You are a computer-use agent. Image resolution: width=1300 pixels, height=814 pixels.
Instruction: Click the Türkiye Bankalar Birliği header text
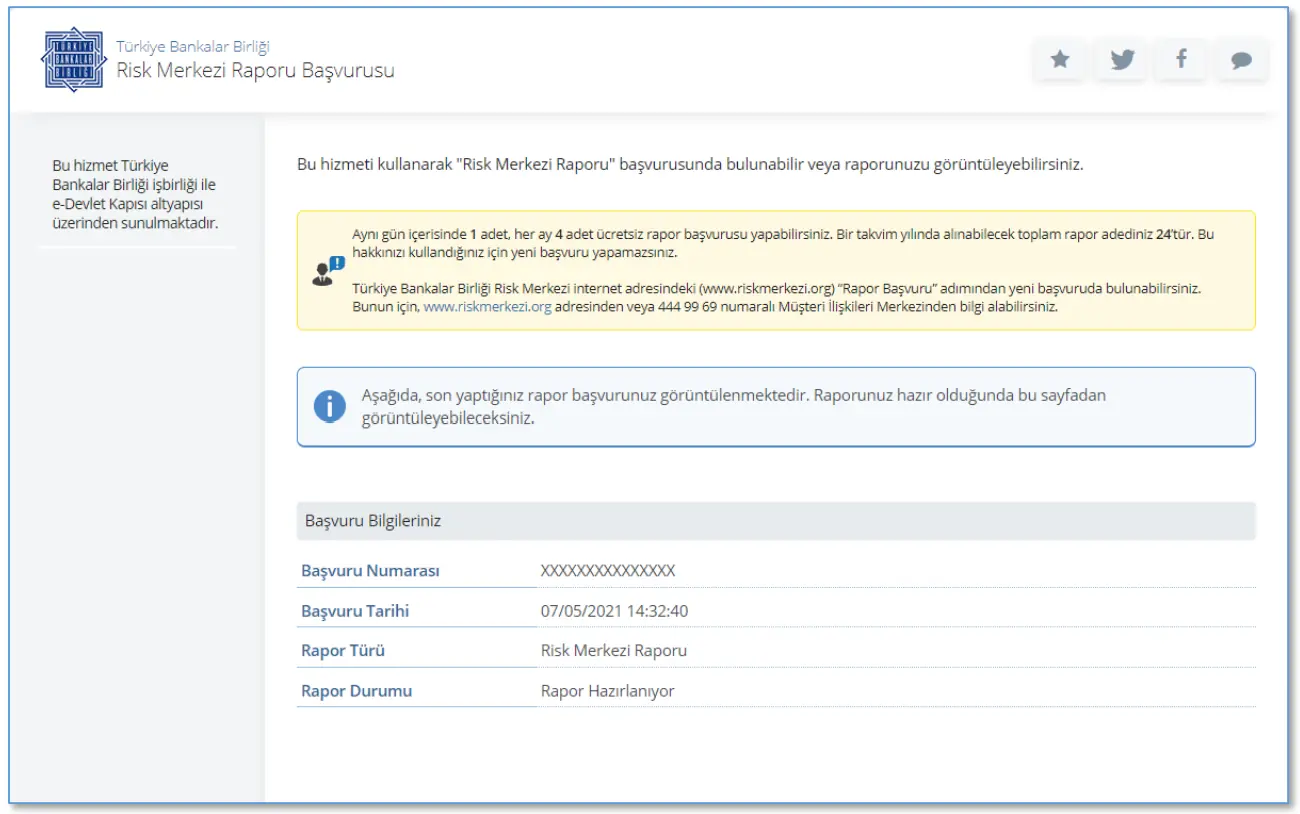(x=193, y=46)
